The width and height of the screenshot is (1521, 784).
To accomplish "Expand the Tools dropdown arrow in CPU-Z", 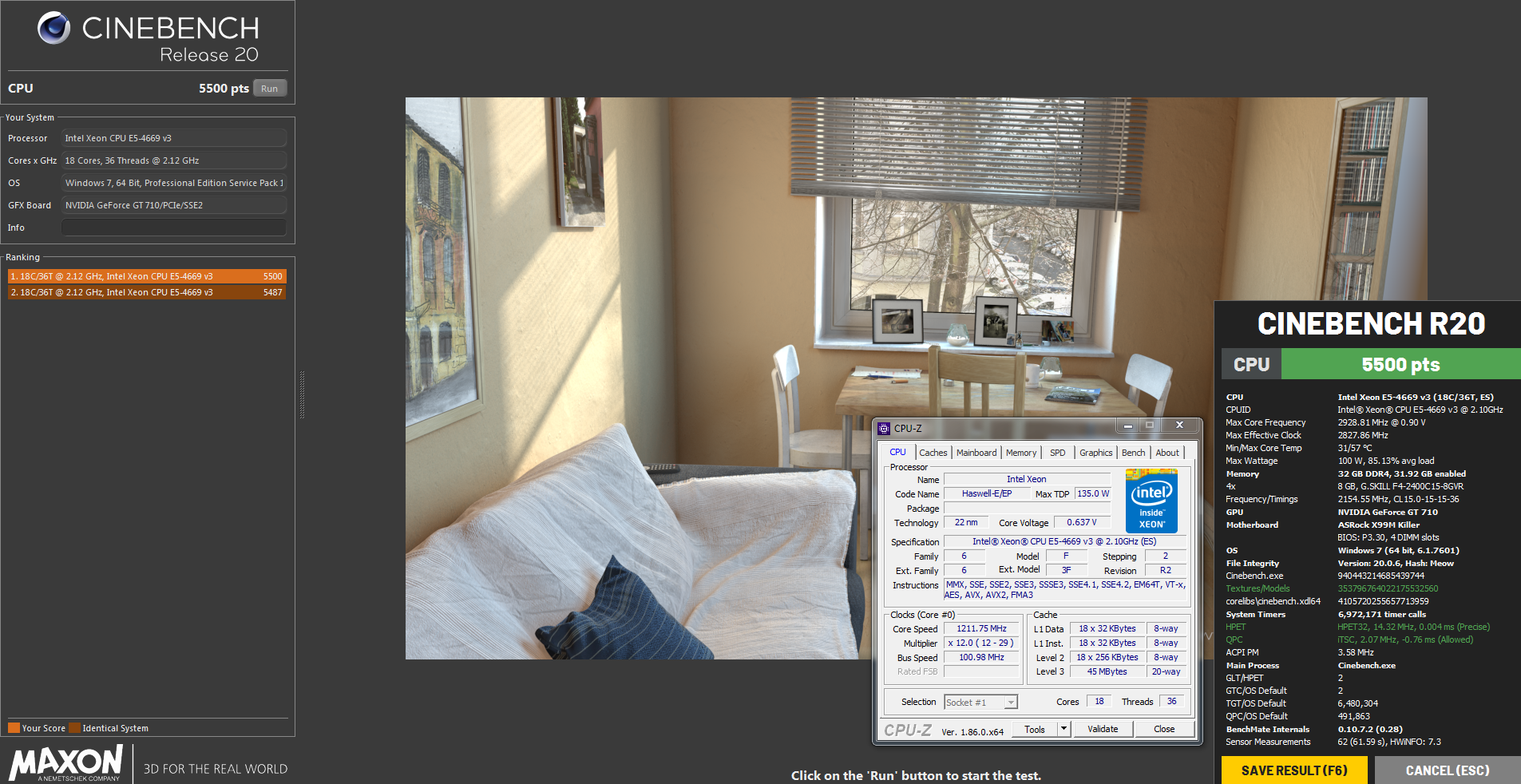I will (x=1064, y=729).
